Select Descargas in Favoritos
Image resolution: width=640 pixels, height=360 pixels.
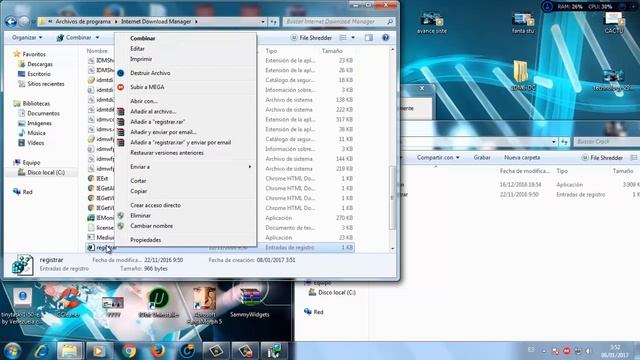point(40,64)
